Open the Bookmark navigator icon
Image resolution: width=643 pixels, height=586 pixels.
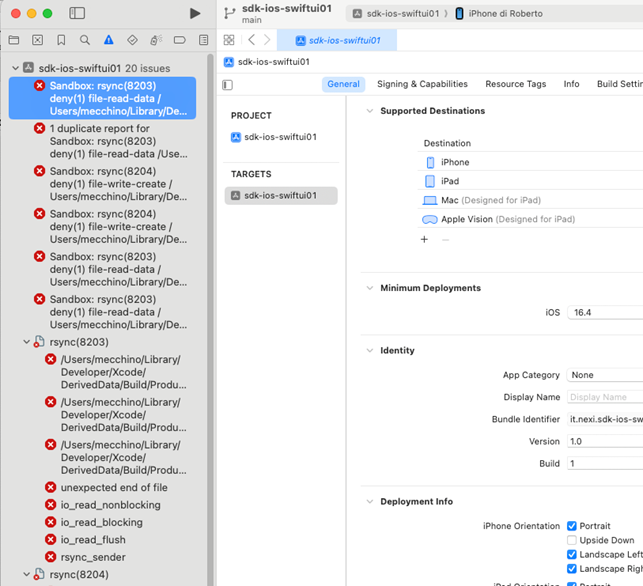[61, 40]
